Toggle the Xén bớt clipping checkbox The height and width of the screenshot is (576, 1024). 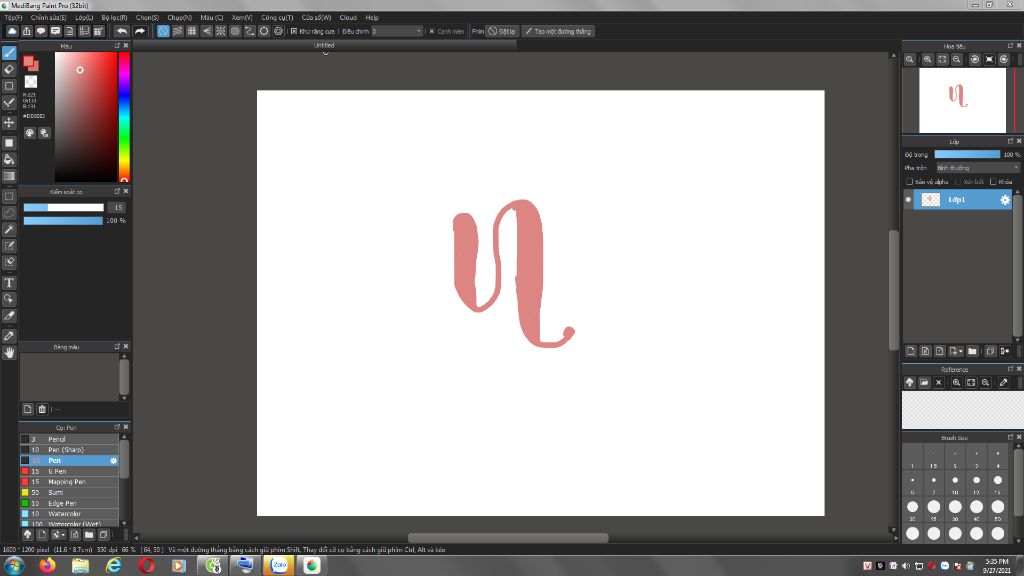957,182
